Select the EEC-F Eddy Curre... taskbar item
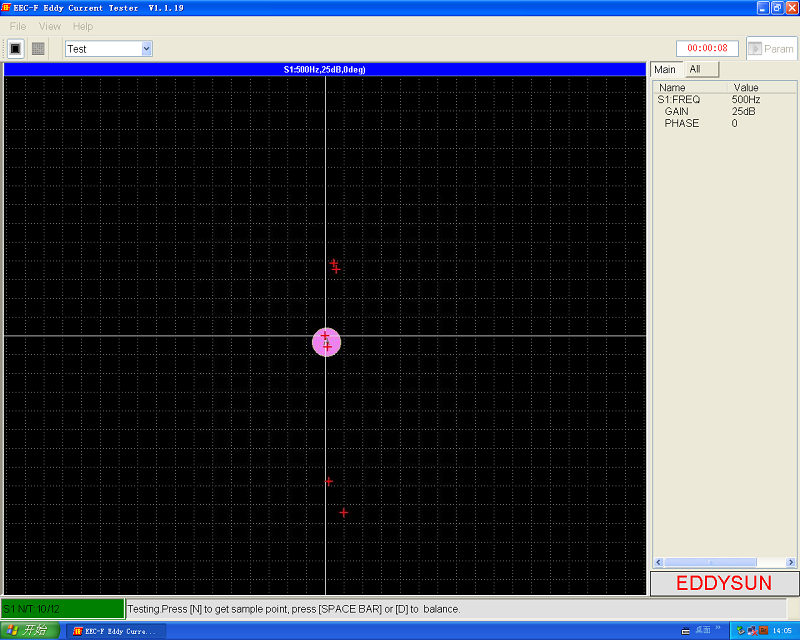Image resolution: width=800 pixels, height=640 pixels. (x=116, y=631)
